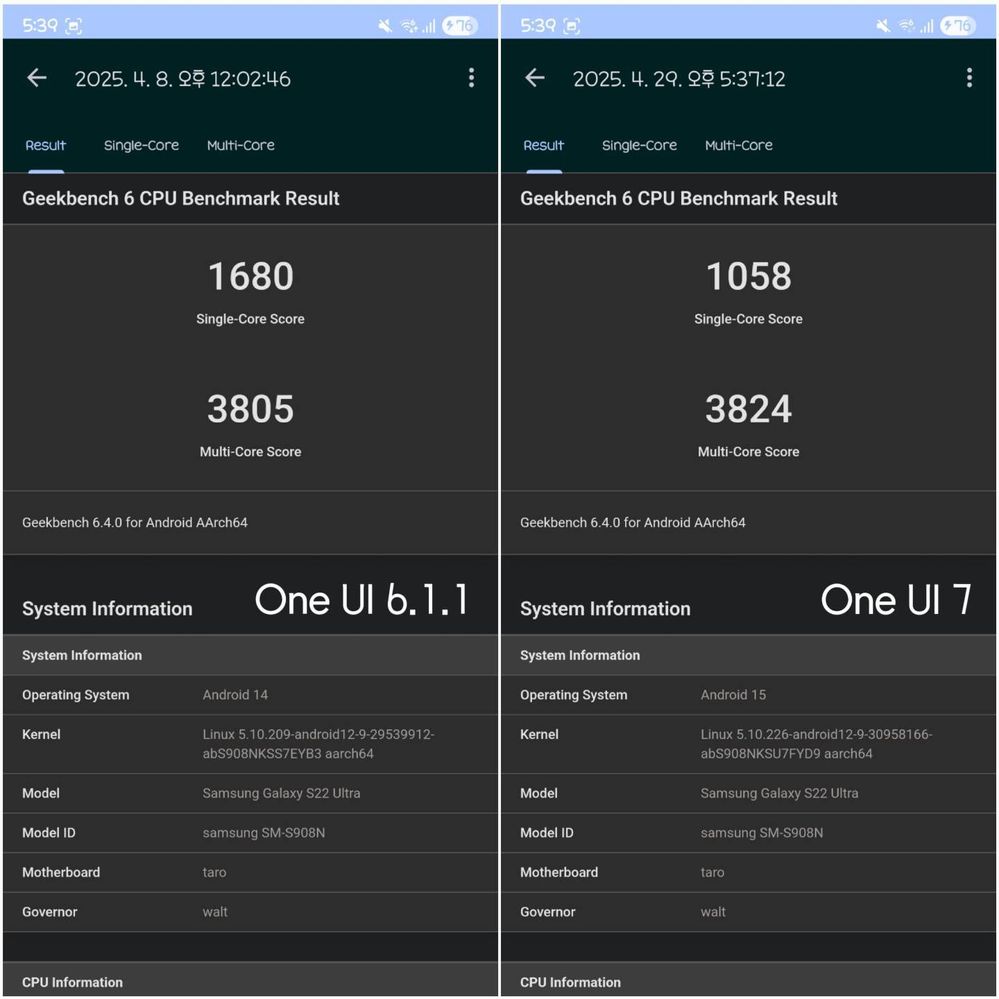The image size is (999, 999).
Task: Tap 'Samsung Galaxy S22 Ultra' in Android 15 screenshot
Action: point(779,793)
